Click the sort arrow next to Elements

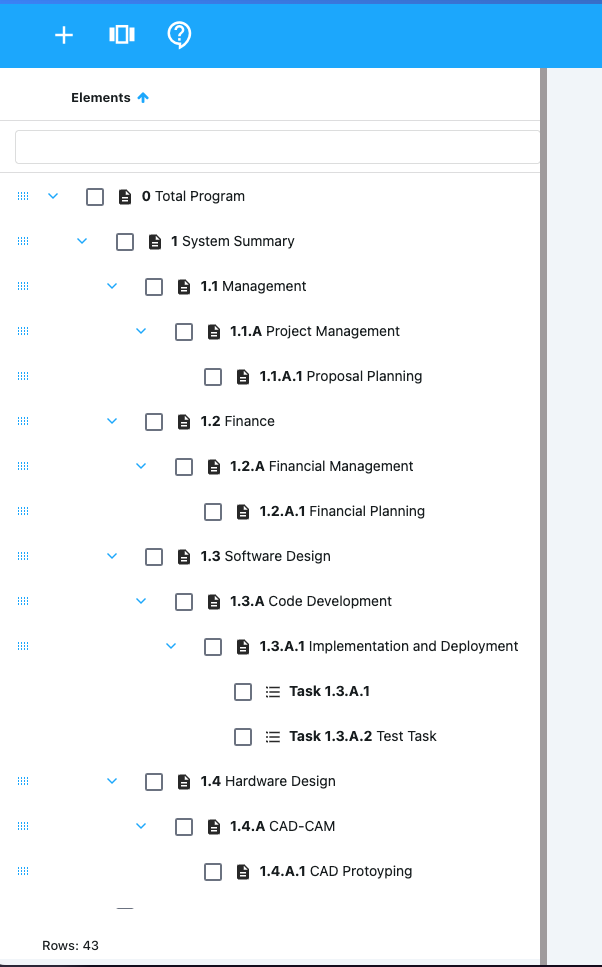143,98
